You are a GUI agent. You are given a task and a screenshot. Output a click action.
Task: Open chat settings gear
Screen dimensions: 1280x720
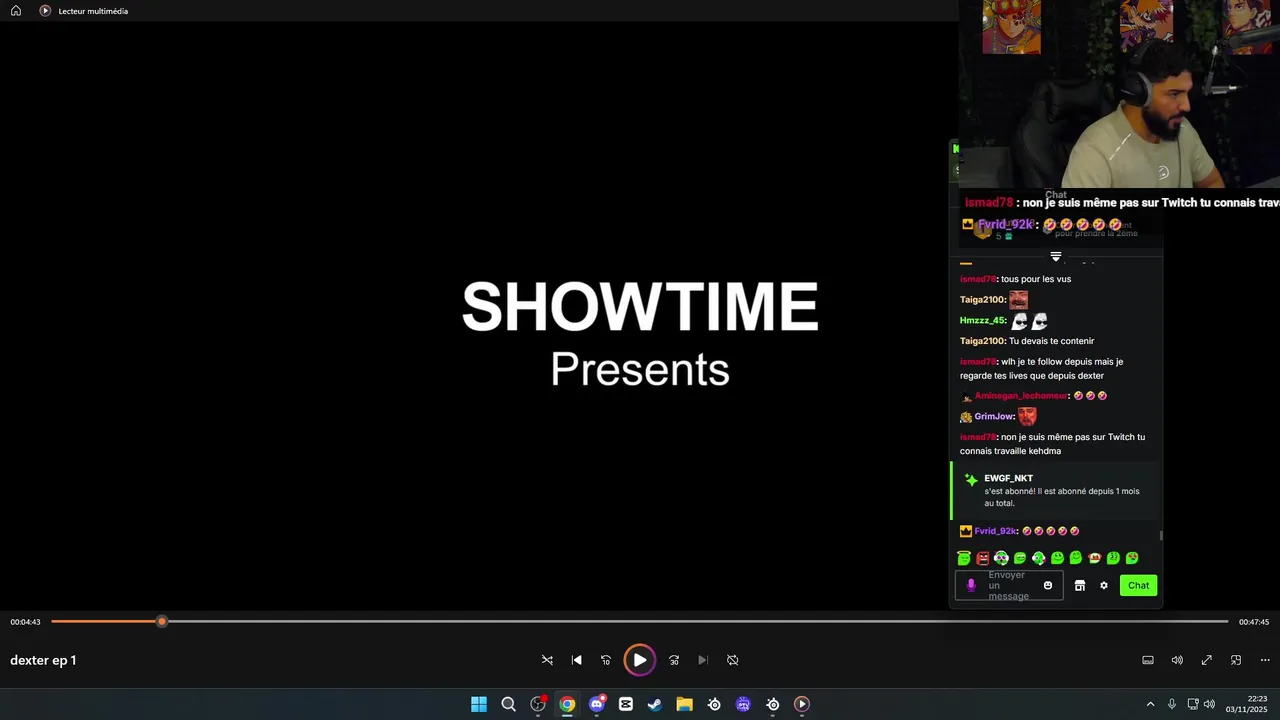coord(1104,585)
